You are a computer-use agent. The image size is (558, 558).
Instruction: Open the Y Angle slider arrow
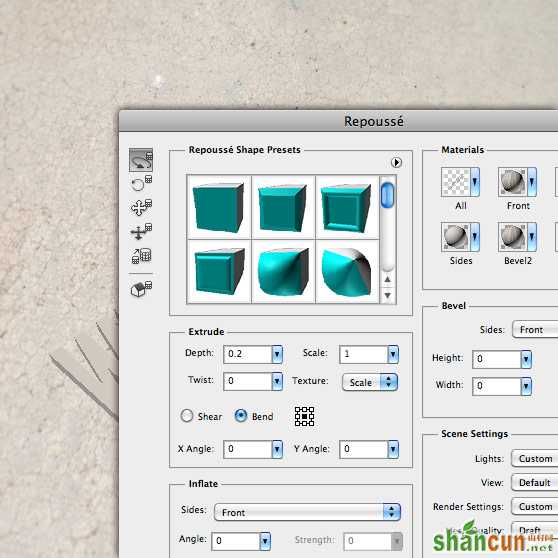tap(393, 449)
